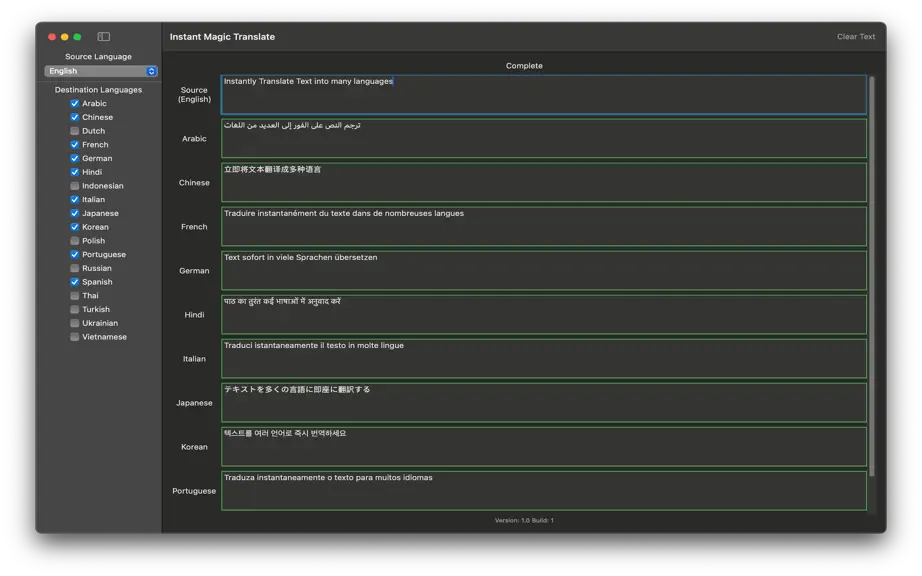Click the translations list vertical scrollbar
The width and height of the screenshot is (922, 576).
[871, 276]
